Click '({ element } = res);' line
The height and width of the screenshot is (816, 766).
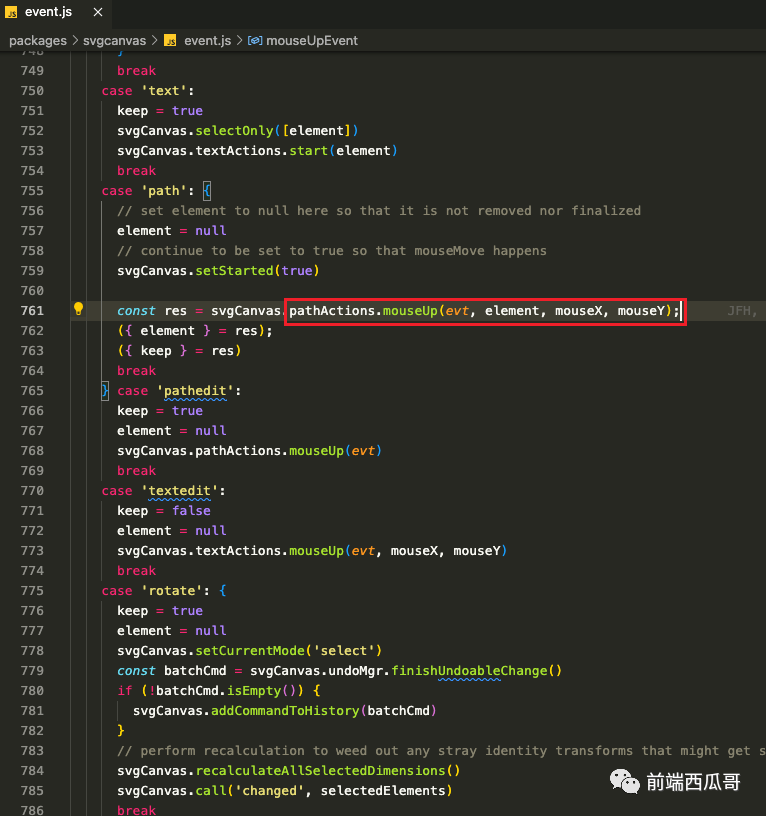(x=195, y=331)
